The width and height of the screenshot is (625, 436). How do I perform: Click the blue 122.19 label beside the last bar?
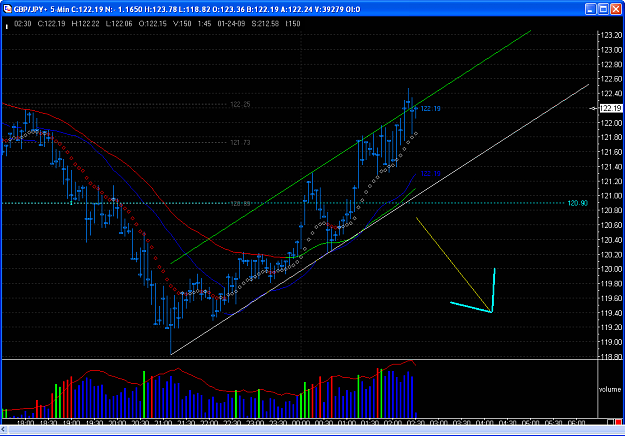(x=430, y=109)
